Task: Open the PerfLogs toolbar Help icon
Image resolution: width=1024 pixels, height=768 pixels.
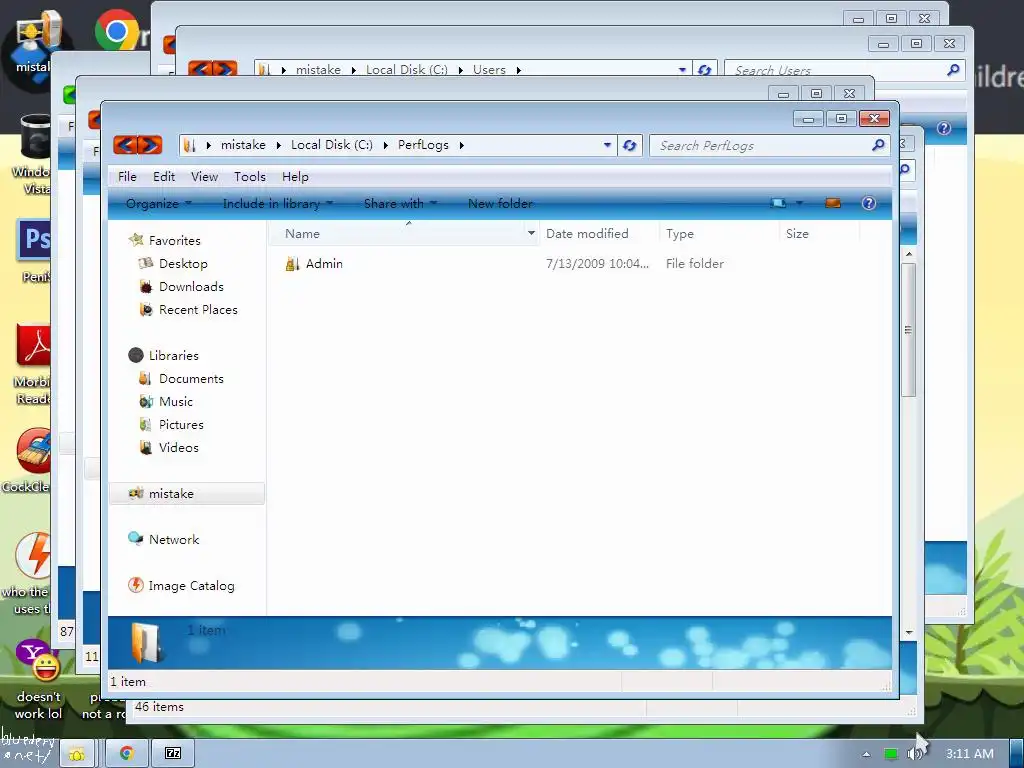Action: click(x=869, y=203)
